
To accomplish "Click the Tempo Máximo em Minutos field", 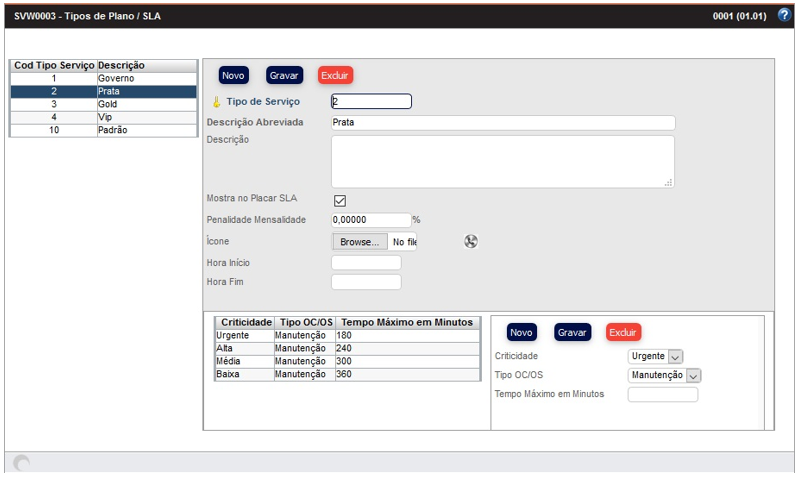I will click(662, 395).
